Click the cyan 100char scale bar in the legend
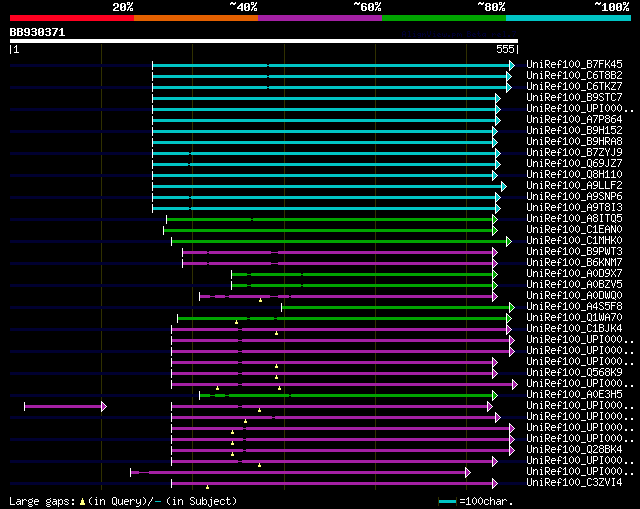 447,502
